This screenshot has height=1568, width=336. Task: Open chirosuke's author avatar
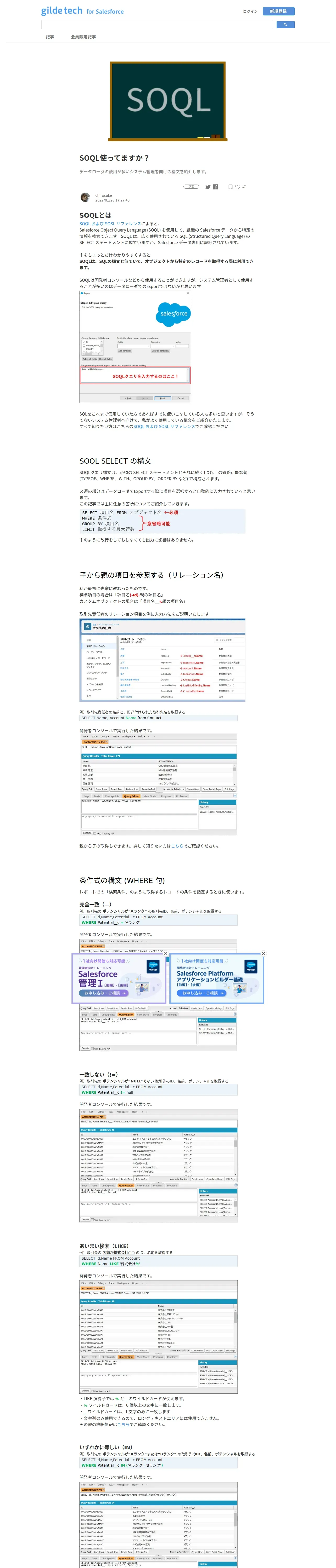click(x=85, y=197)
